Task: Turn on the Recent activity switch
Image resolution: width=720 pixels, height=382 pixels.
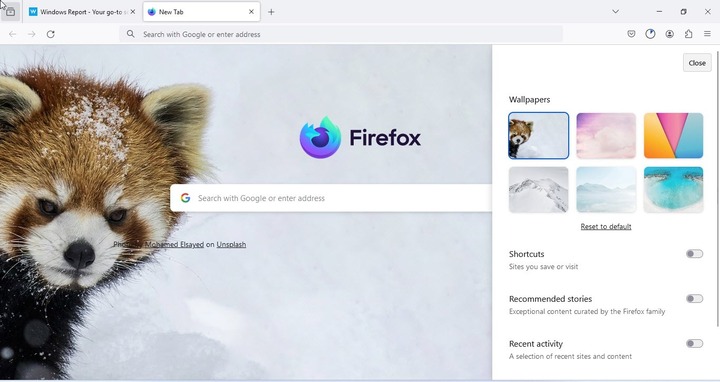Action: pyautogui.click(x=694, y=343)
